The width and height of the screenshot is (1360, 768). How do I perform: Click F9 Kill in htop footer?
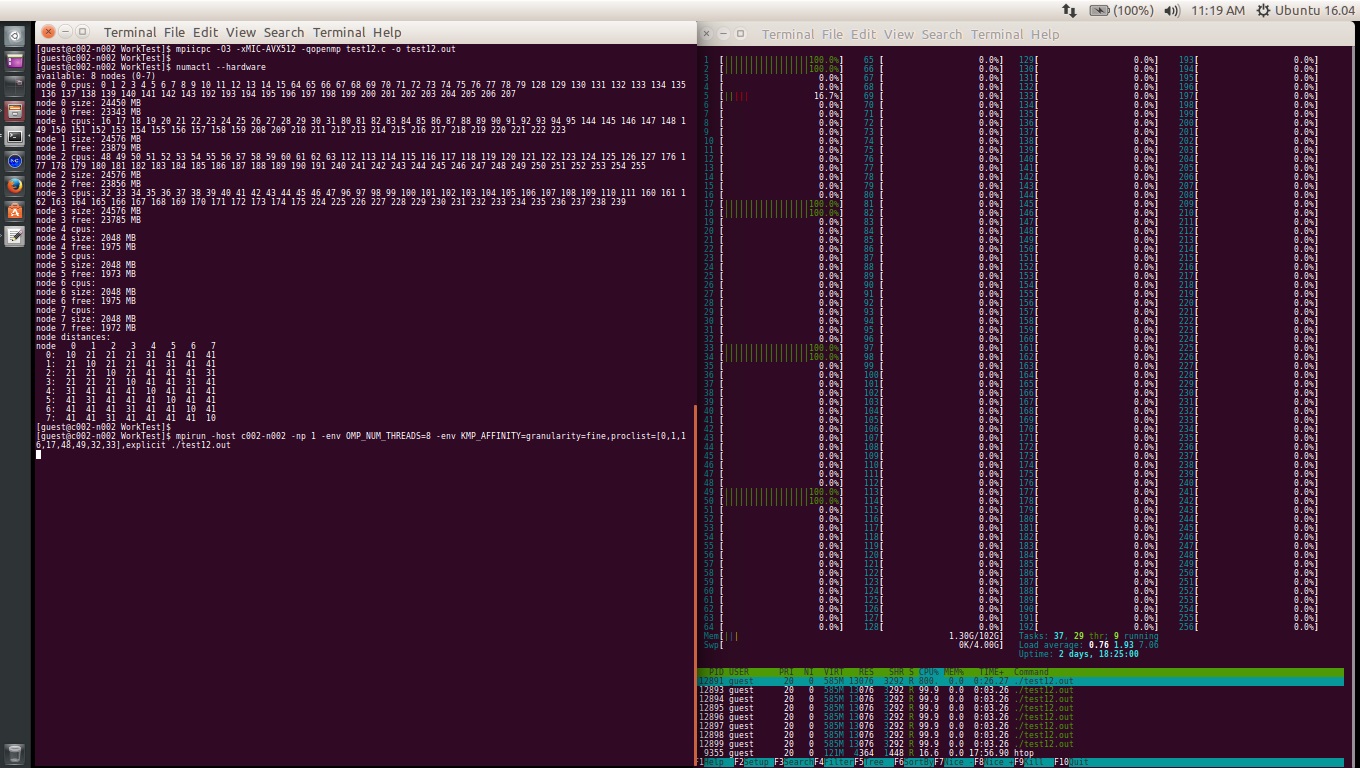tap(1034, 762)
